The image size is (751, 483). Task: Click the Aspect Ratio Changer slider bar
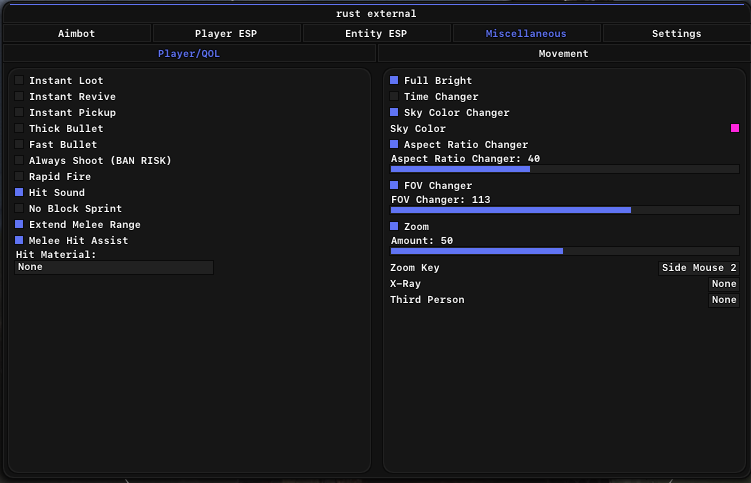pyautogui.click(x=565, y=169)
